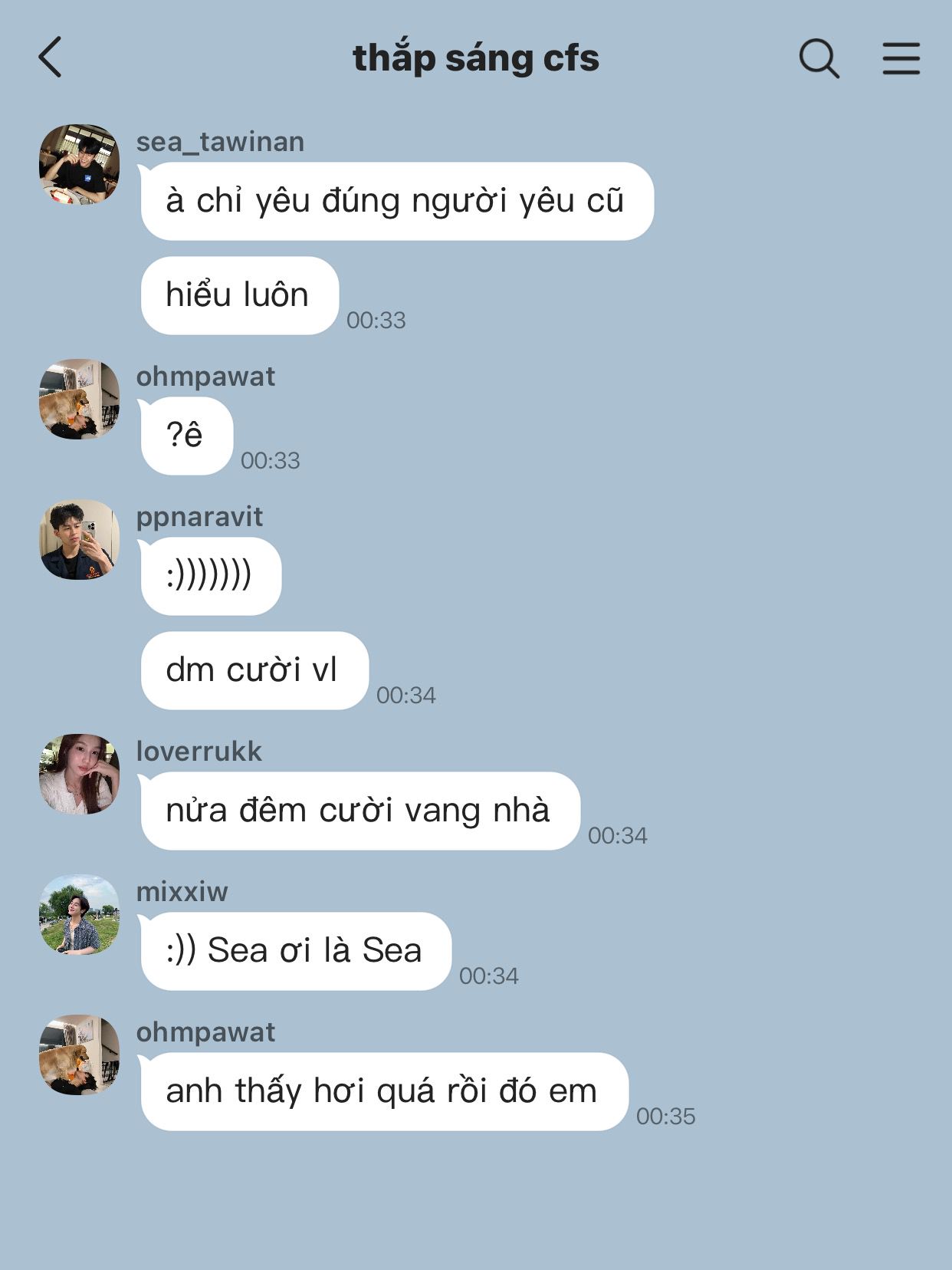
Task: Tap the sea_tawinan username label
Action: [220, 142]
